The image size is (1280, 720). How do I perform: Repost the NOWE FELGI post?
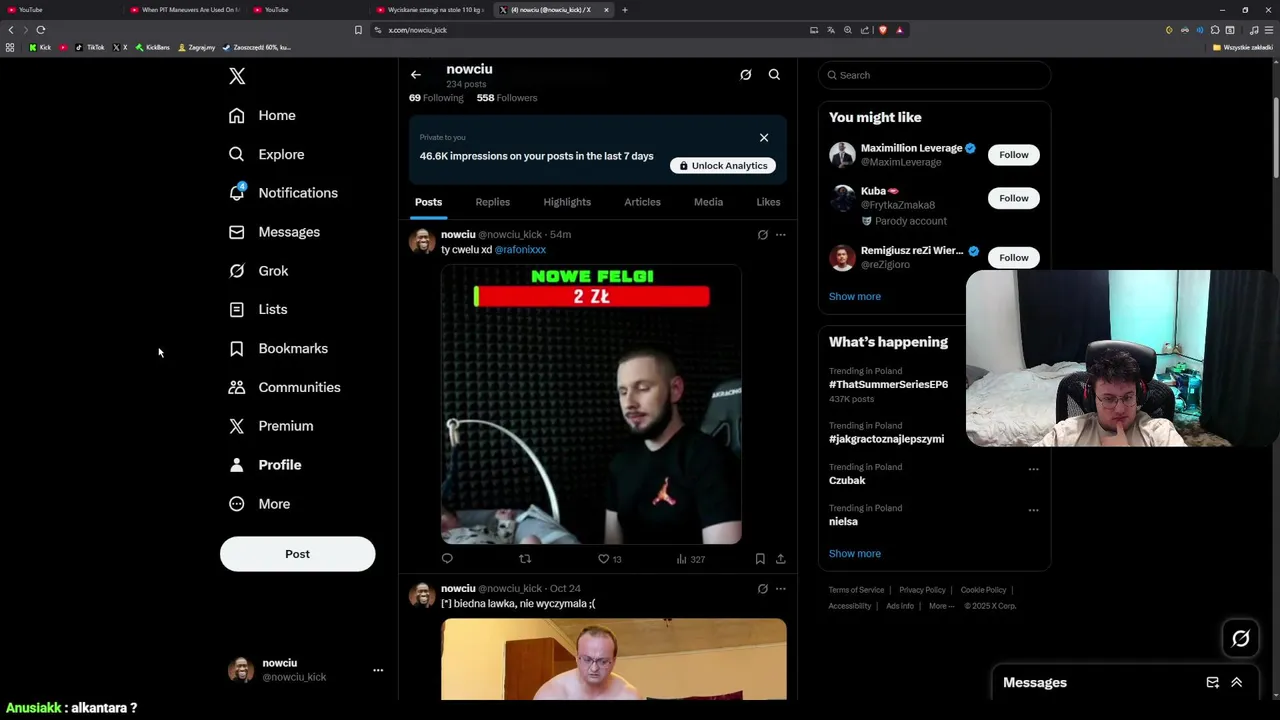[x=525, y=559]
